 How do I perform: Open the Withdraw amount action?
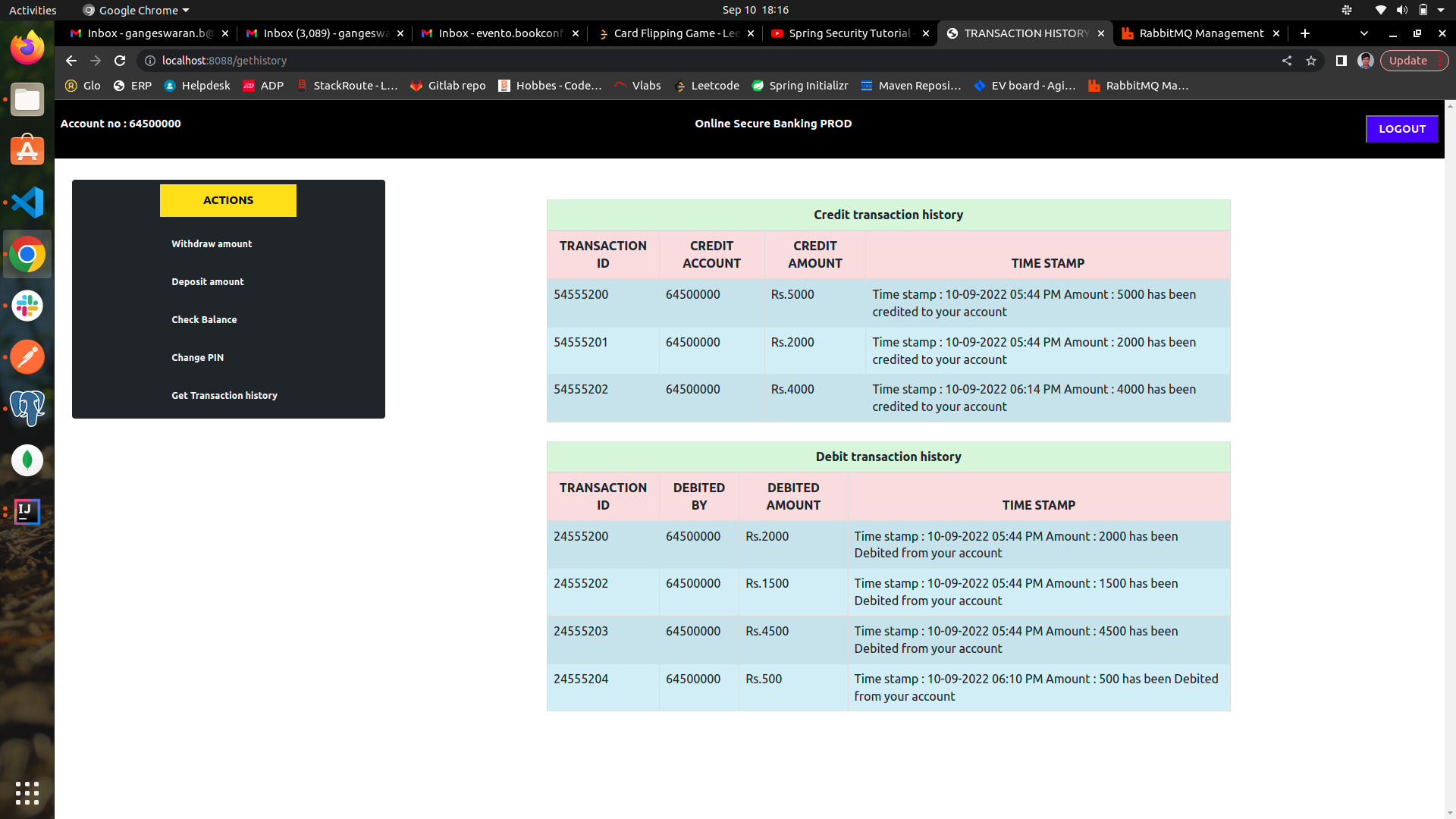(212, 244)
